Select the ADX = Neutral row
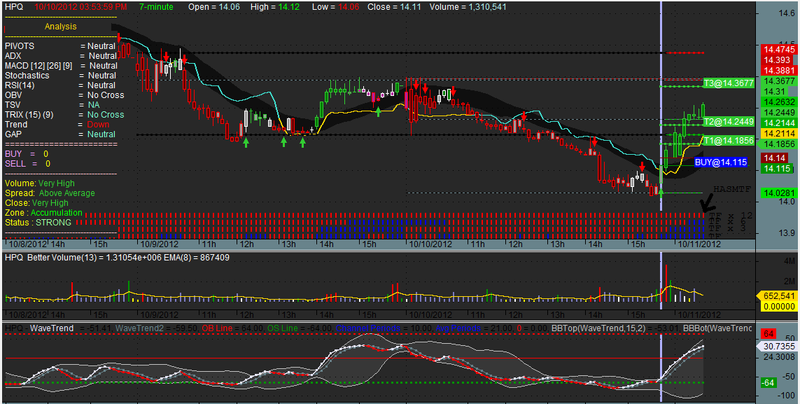 [61, 56]
